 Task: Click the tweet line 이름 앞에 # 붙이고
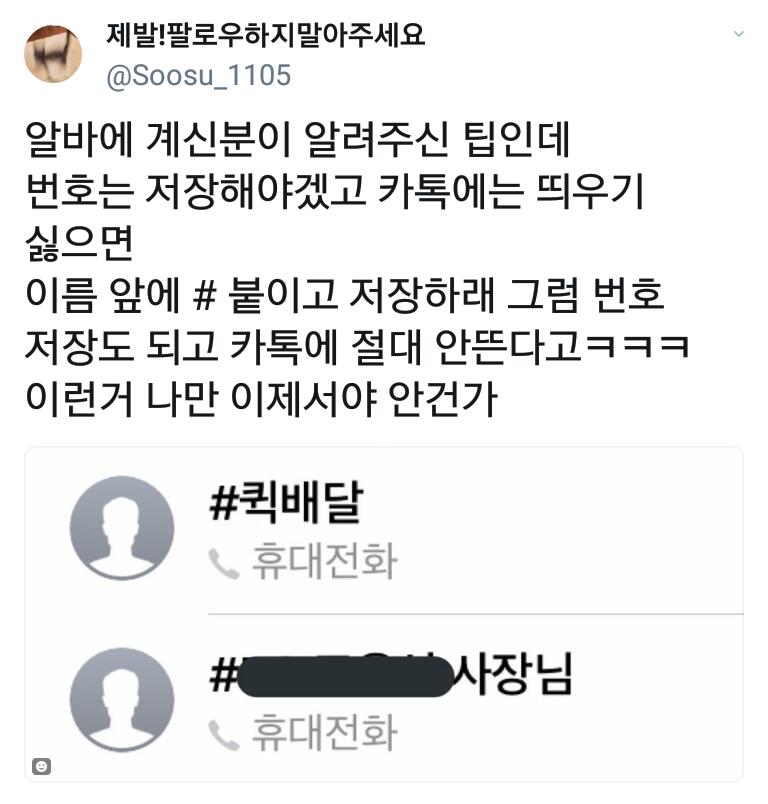pos(345,295)
